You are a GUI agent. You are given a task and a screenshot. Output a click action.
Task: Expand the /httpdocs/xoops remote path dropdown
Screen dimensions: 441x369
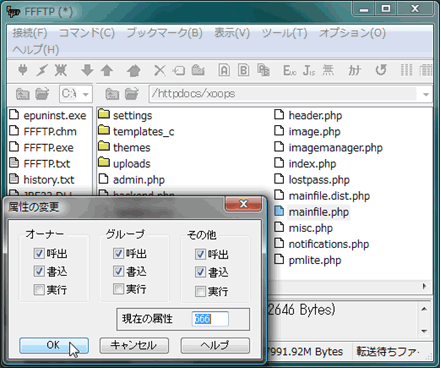pos(426,94)
